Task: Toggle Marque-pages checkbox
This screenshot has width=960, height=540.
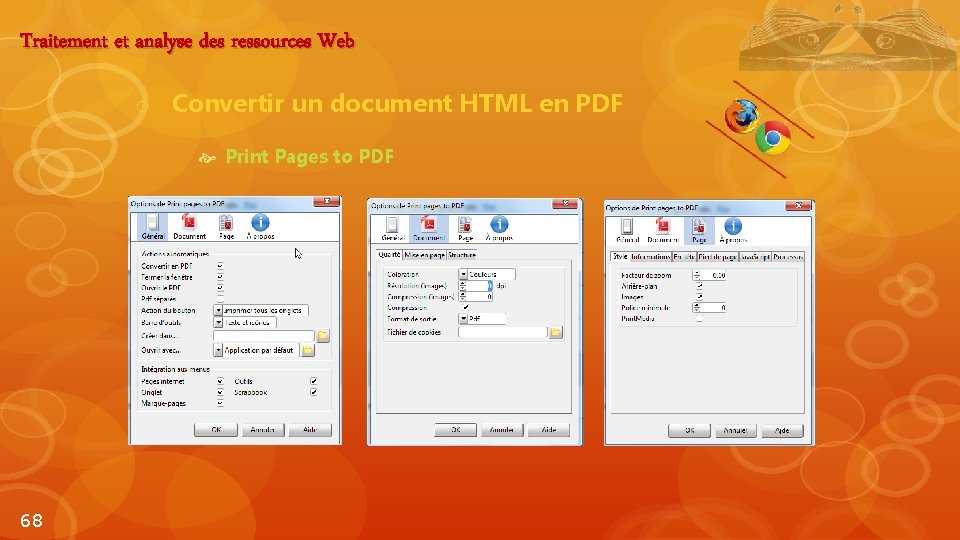Action: click(220, 403)
